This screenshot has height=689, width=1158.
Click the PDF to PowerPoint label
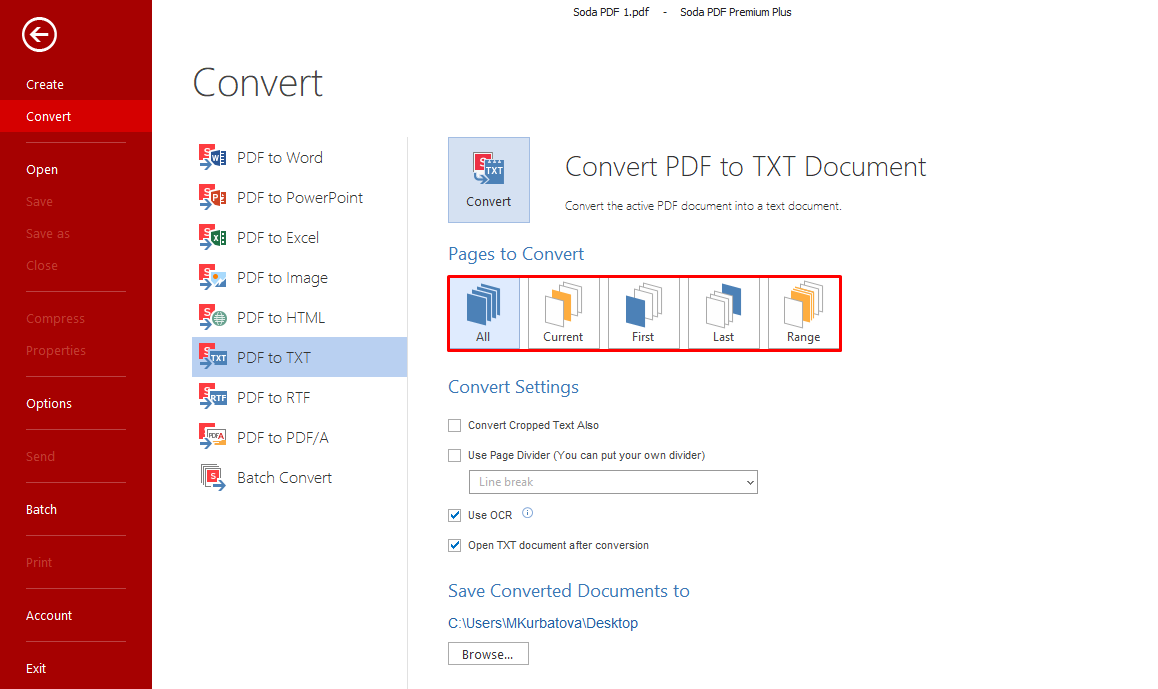300,197
